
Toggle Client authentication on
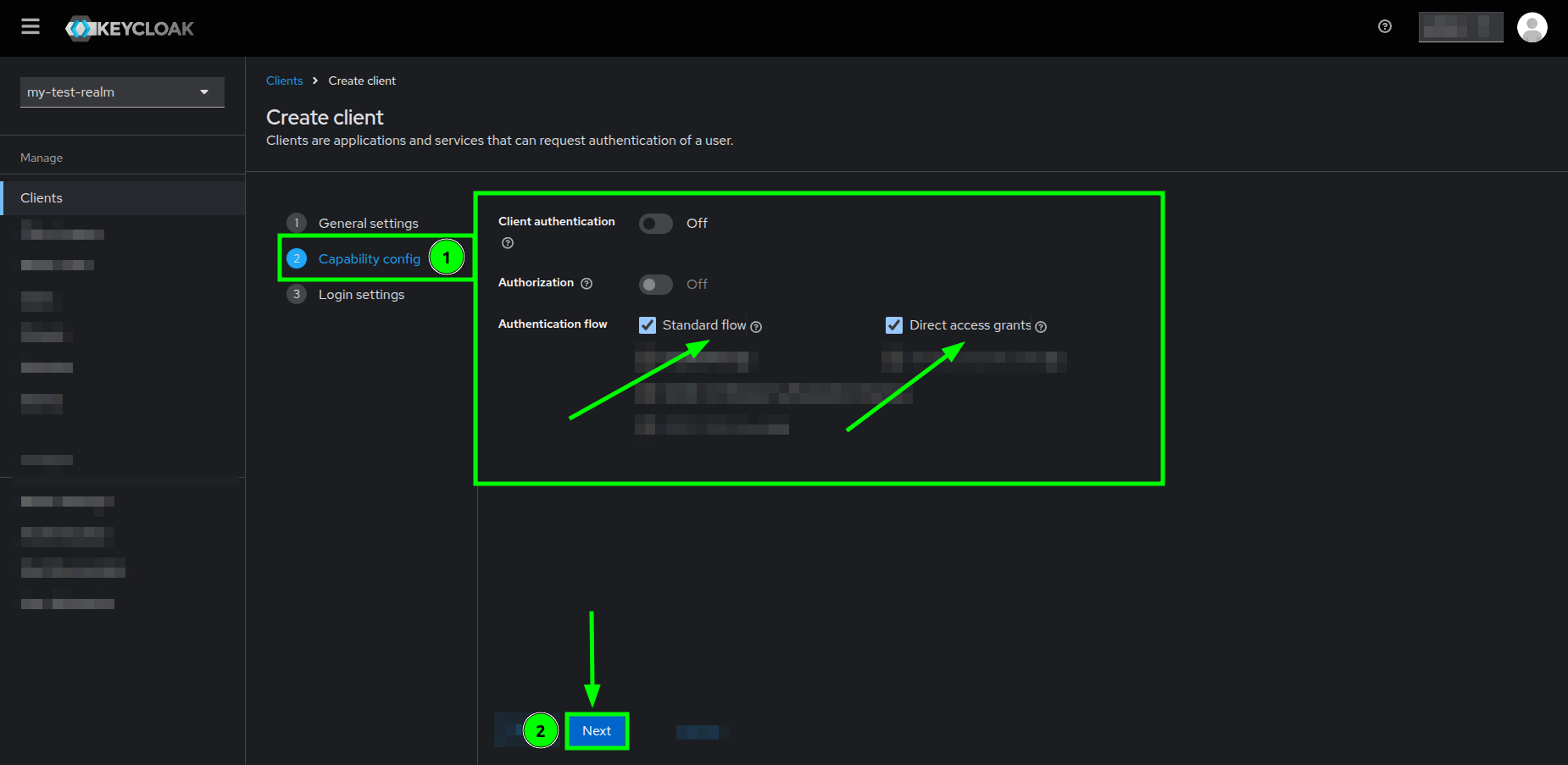(x=655, y=223)
